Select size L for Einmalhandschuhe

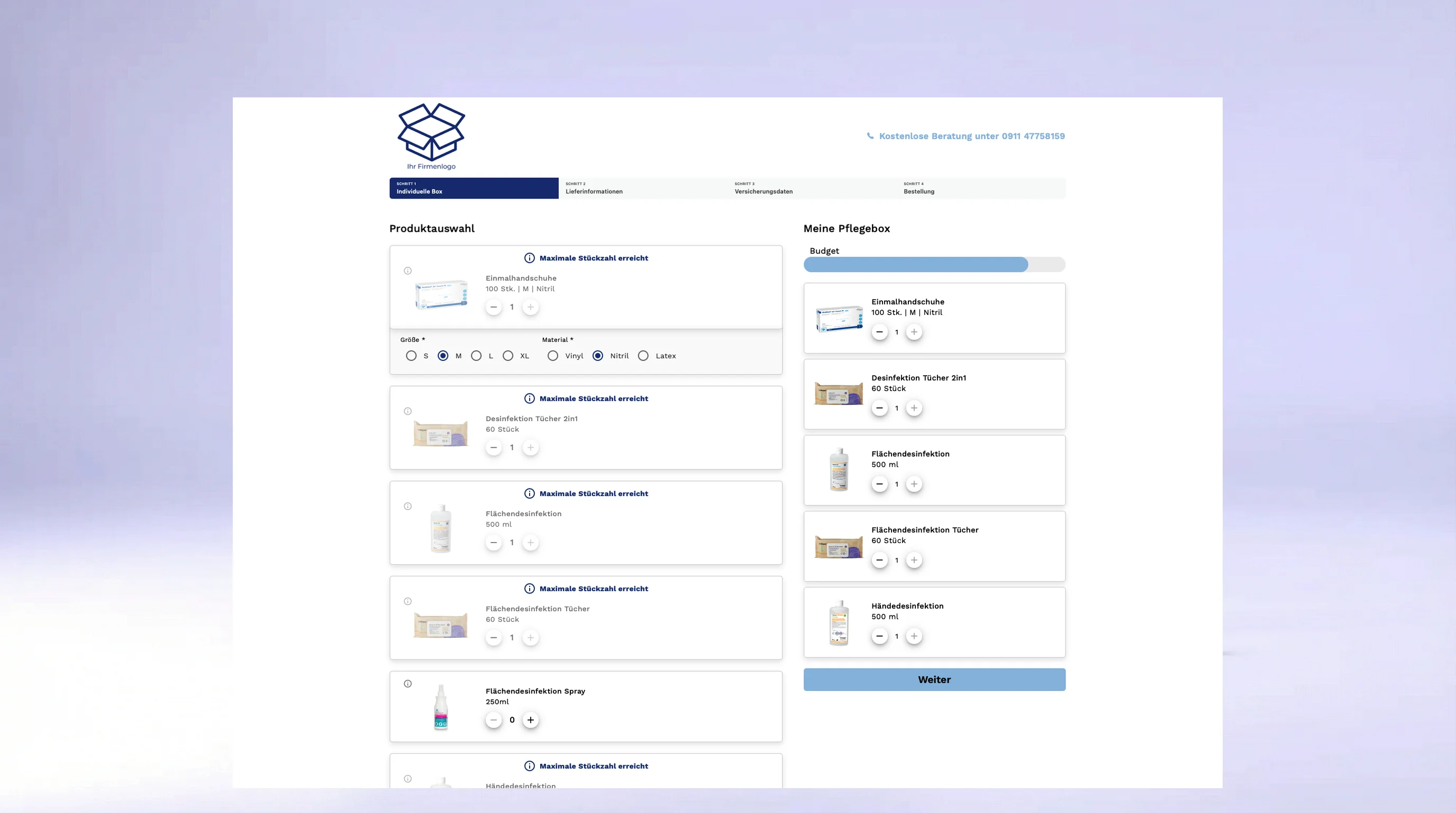[x=478, y=356]
